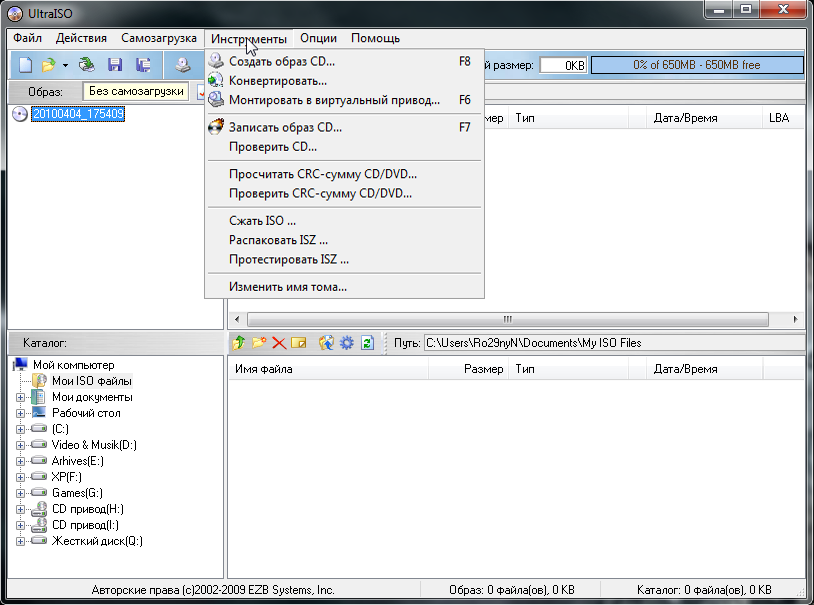This screenshot has width=814, height=605.
Task: Click the horizontal scrollbar thumb in image pane
Action: (508, 319)
